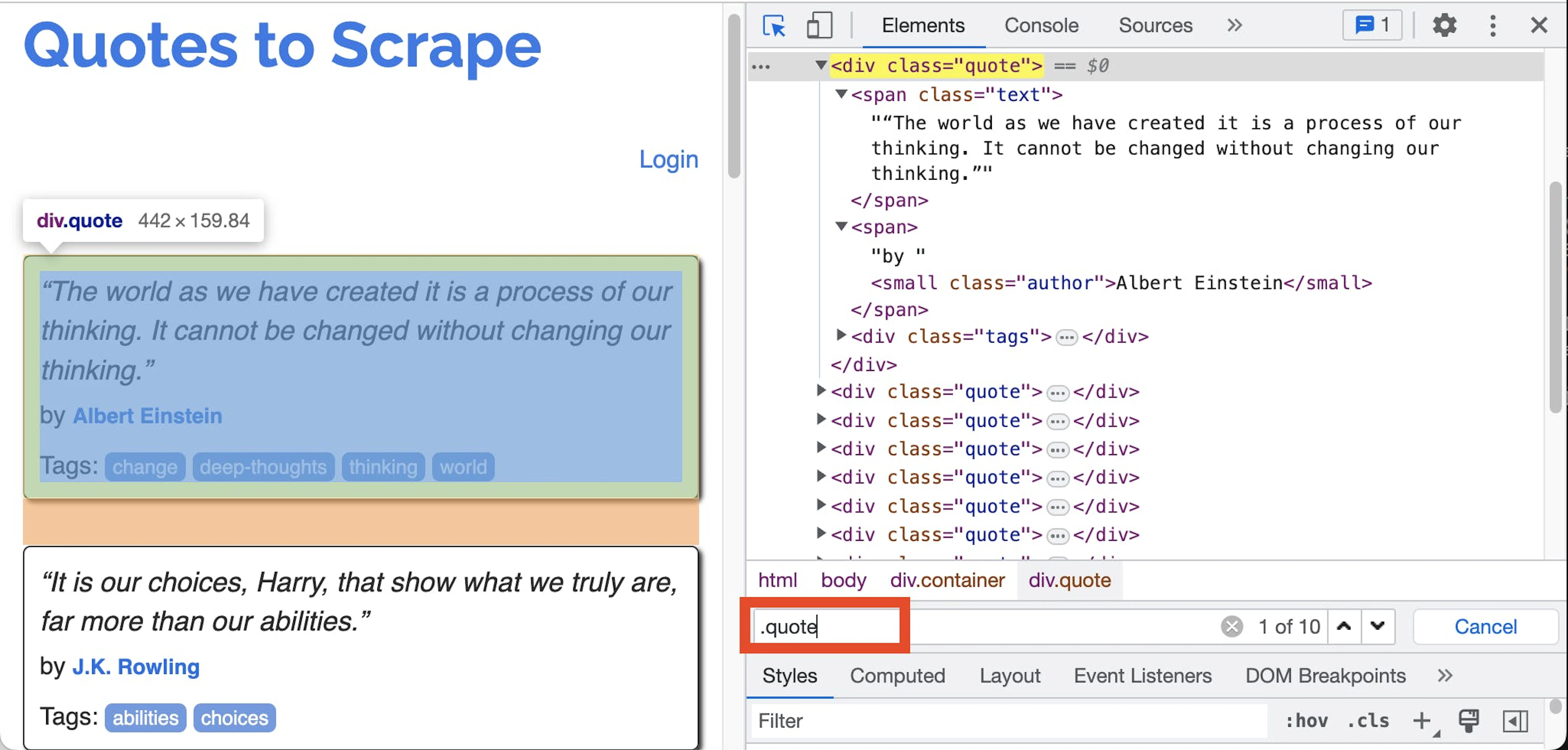The height and width of the screenshot is (750, 1568).
Task: Activate the inspect element picker tool
Action: point(774,26)
